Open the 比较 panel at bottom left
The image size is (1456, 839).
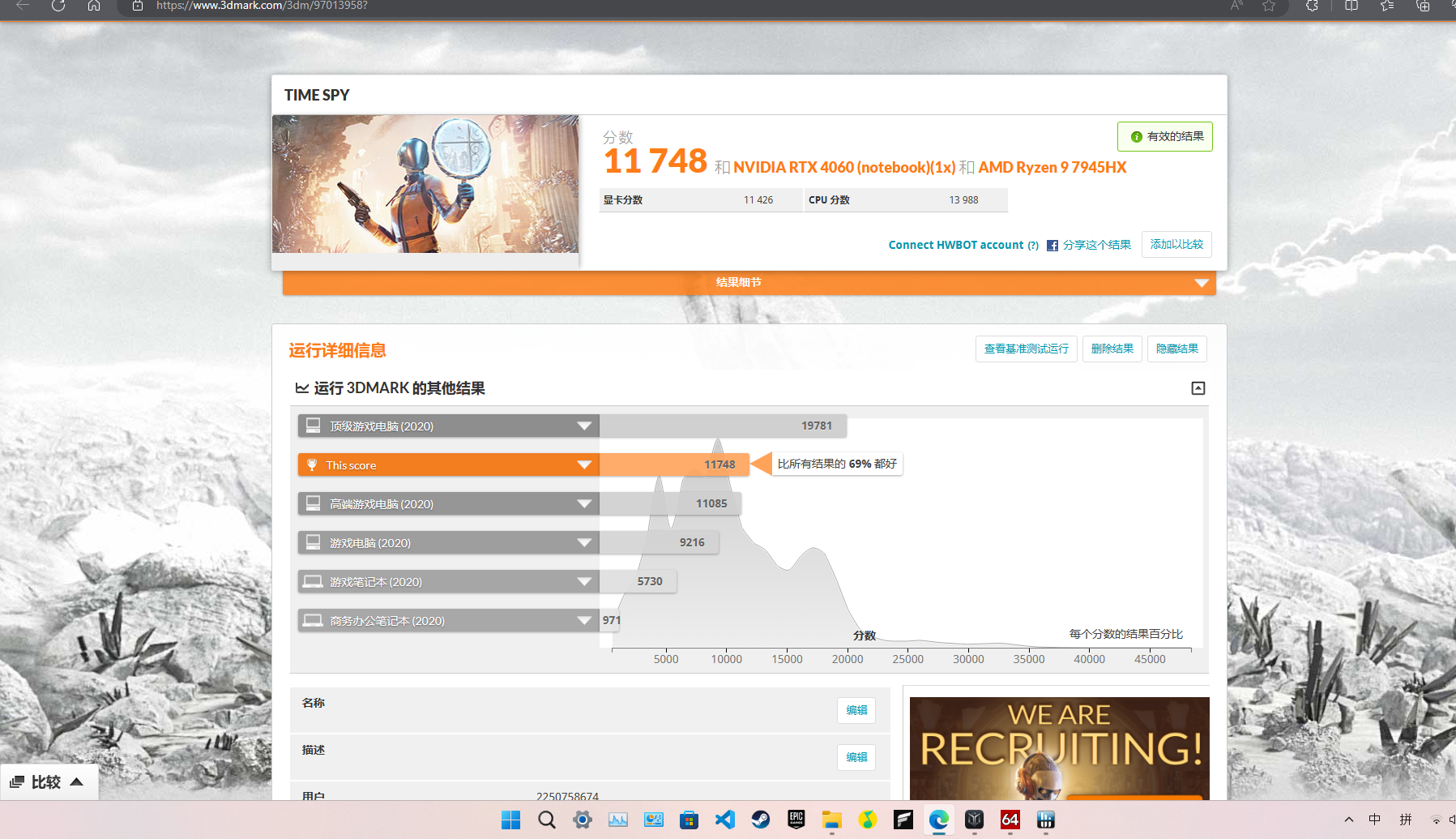point(49,782)
